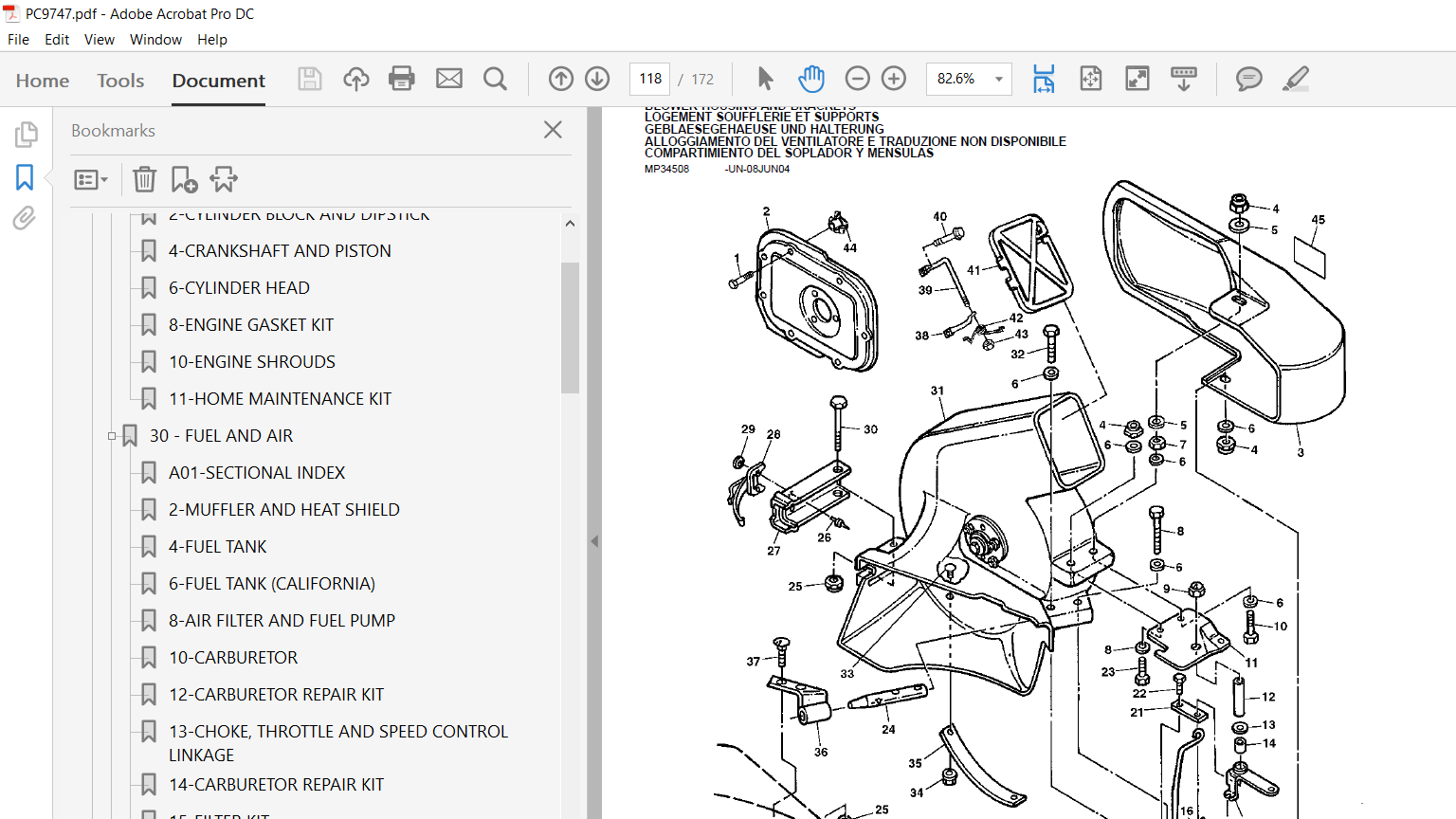The height and width of the screenshot is (819, 1456).
Task: Open 6-CYLINDER HEAD bookmark
Action: click(x=239, y=288)
